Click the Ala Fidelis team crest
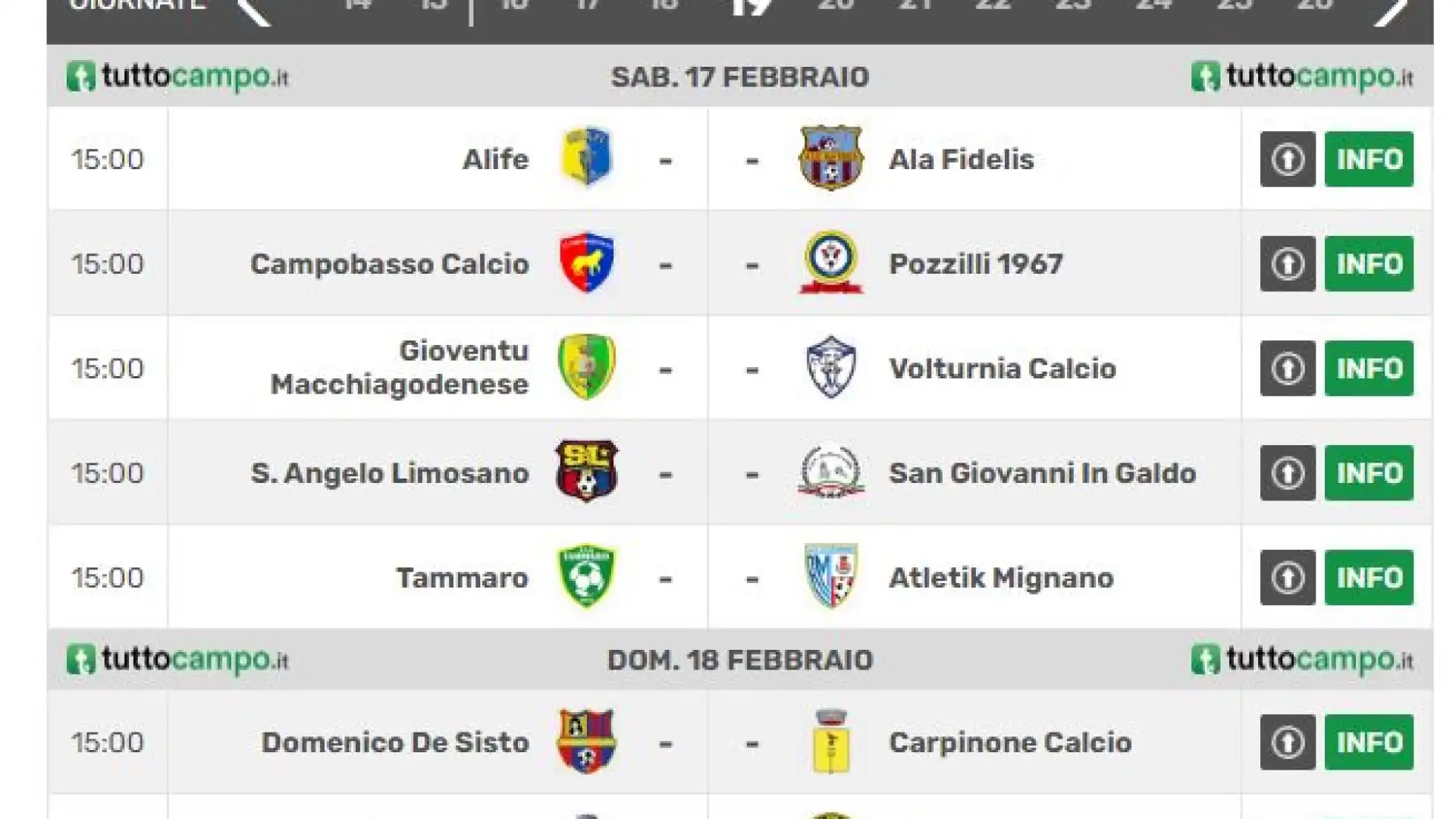 [831, 158]
